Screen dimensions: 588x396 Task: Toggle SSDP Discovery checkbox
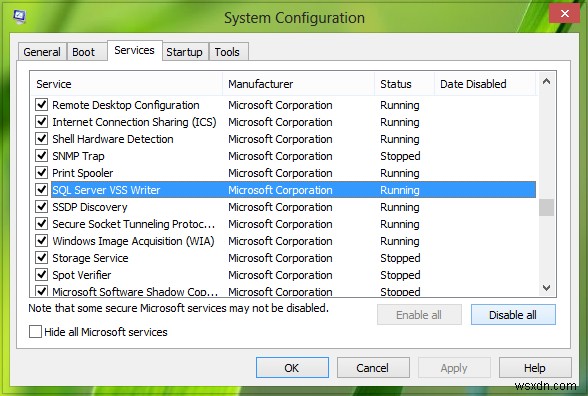[x=41, y=207]
